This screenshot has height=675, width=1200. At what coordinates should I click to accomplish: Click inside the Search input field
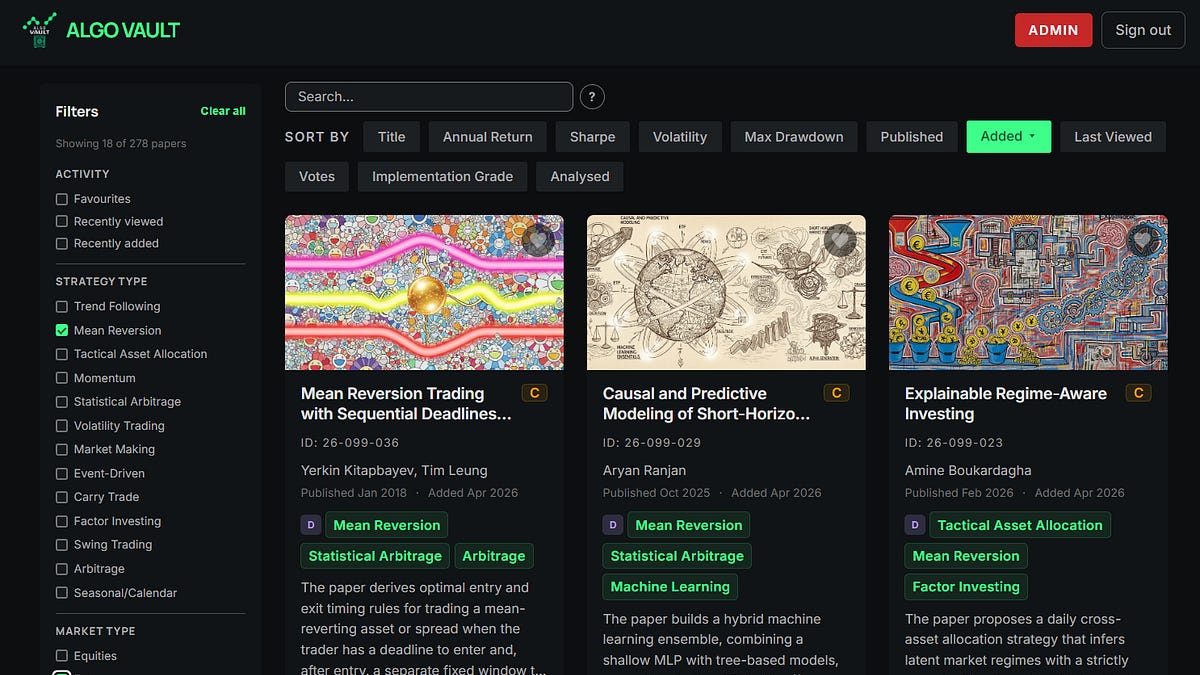pyautogui.click(x=429, y=97)
